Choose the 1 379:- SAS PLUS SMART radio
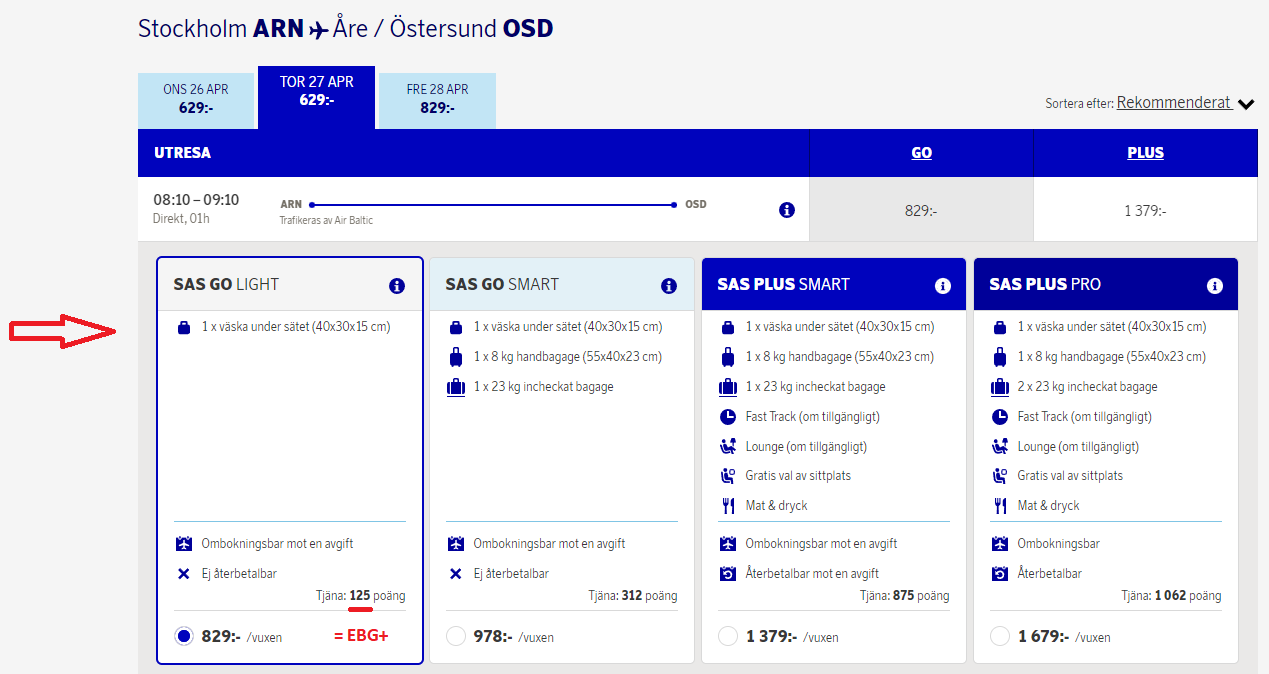The width and height of the screenshot is (1269, 674). 728,637
